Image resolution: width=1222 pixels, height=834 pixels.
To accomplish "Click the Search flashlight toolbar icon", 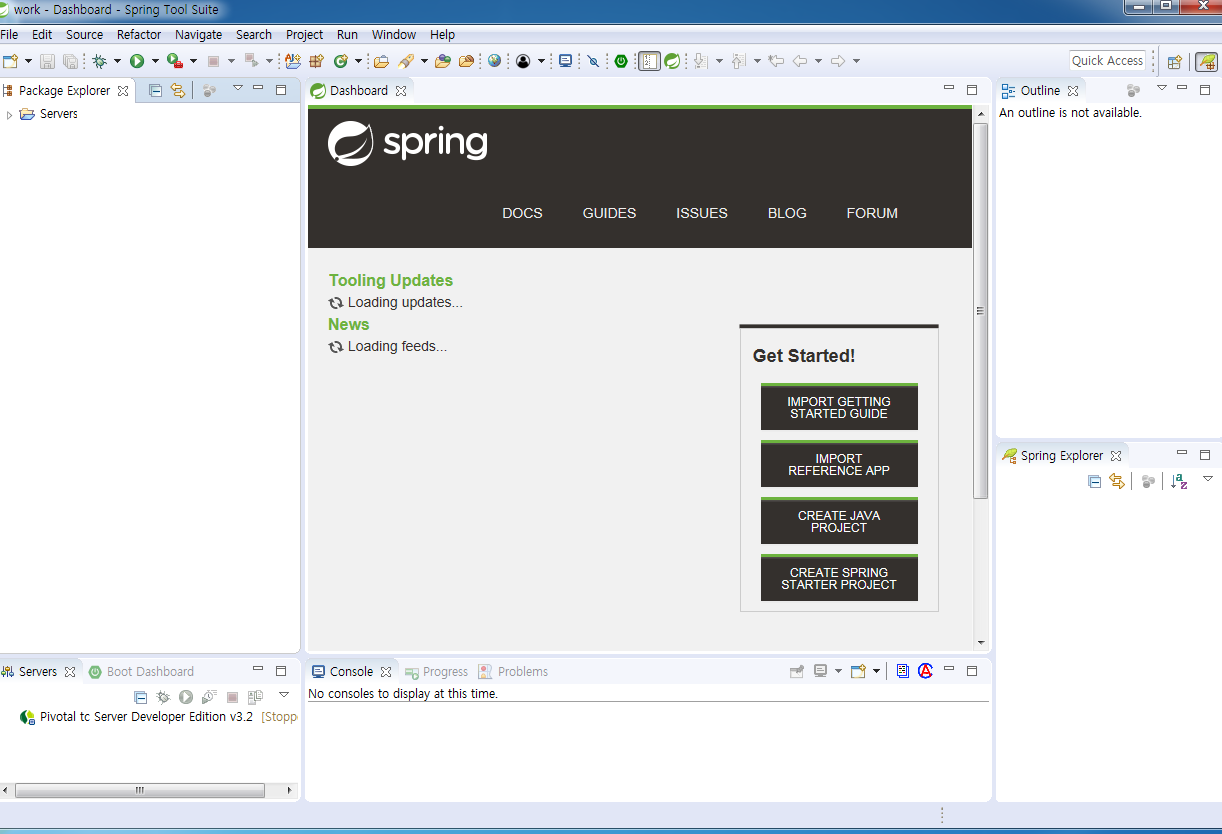I will [x=405, y=61].
